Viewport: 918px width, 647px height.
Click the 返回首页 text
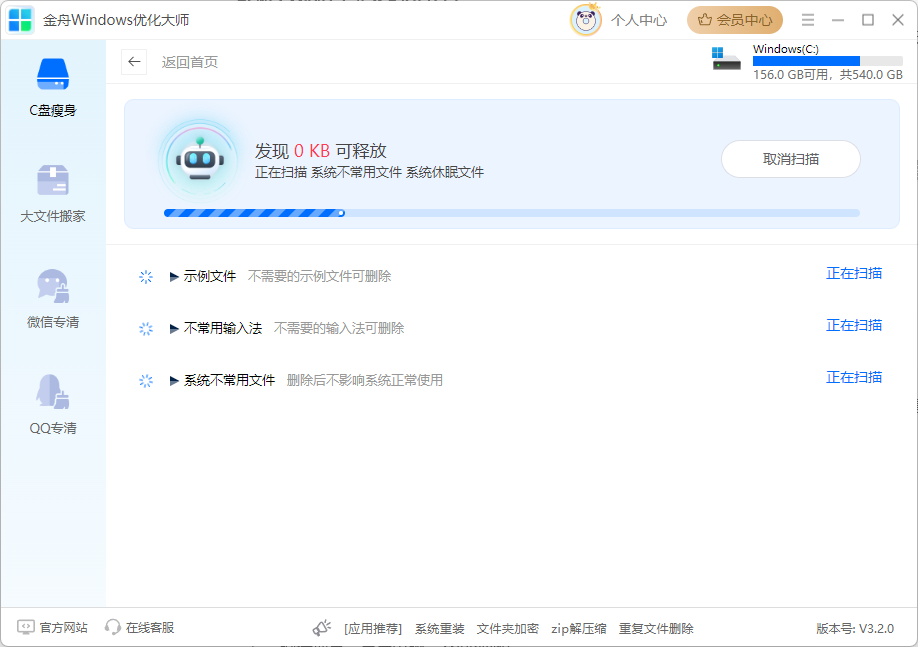click(x=190, y=62)
